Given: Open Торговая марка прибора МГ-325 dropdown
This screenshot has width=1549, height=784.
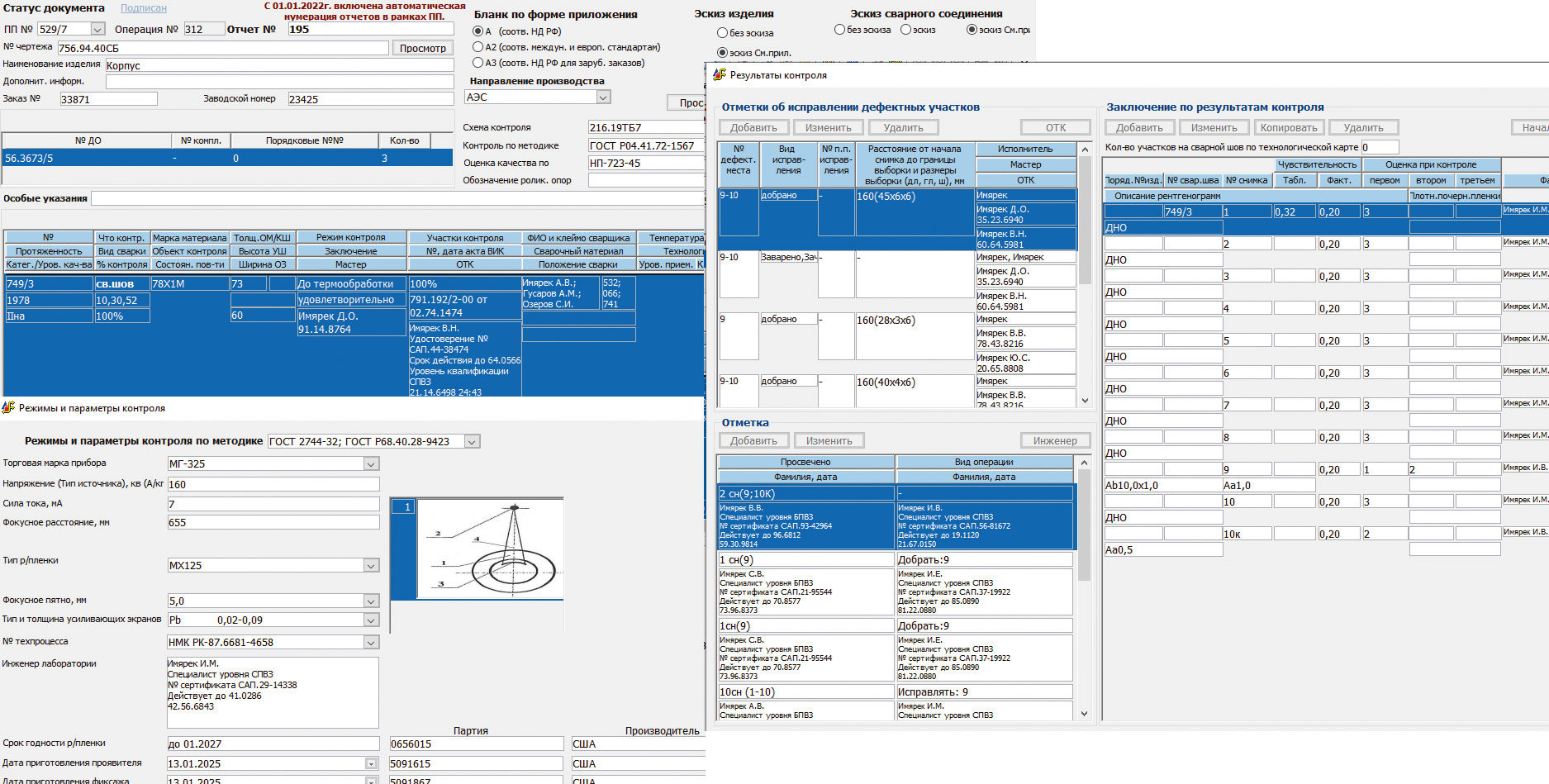Looking at the screenshot, I should click(371, 464).
